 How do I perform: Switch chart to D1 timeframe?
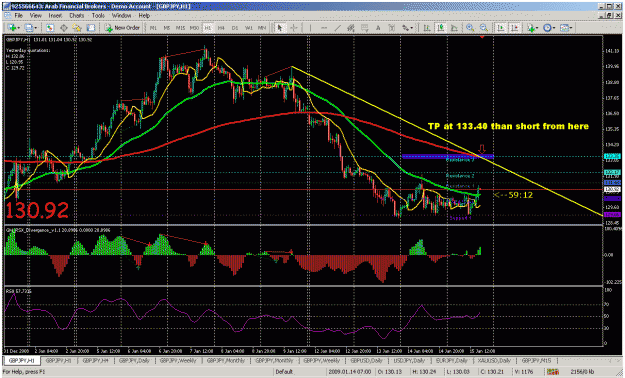click(x=234, y=28)
